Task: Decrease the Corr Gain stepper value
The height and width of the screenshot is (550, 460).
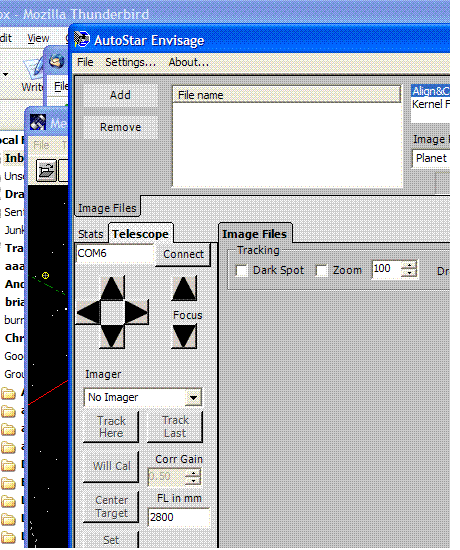Action: (193, 481)
